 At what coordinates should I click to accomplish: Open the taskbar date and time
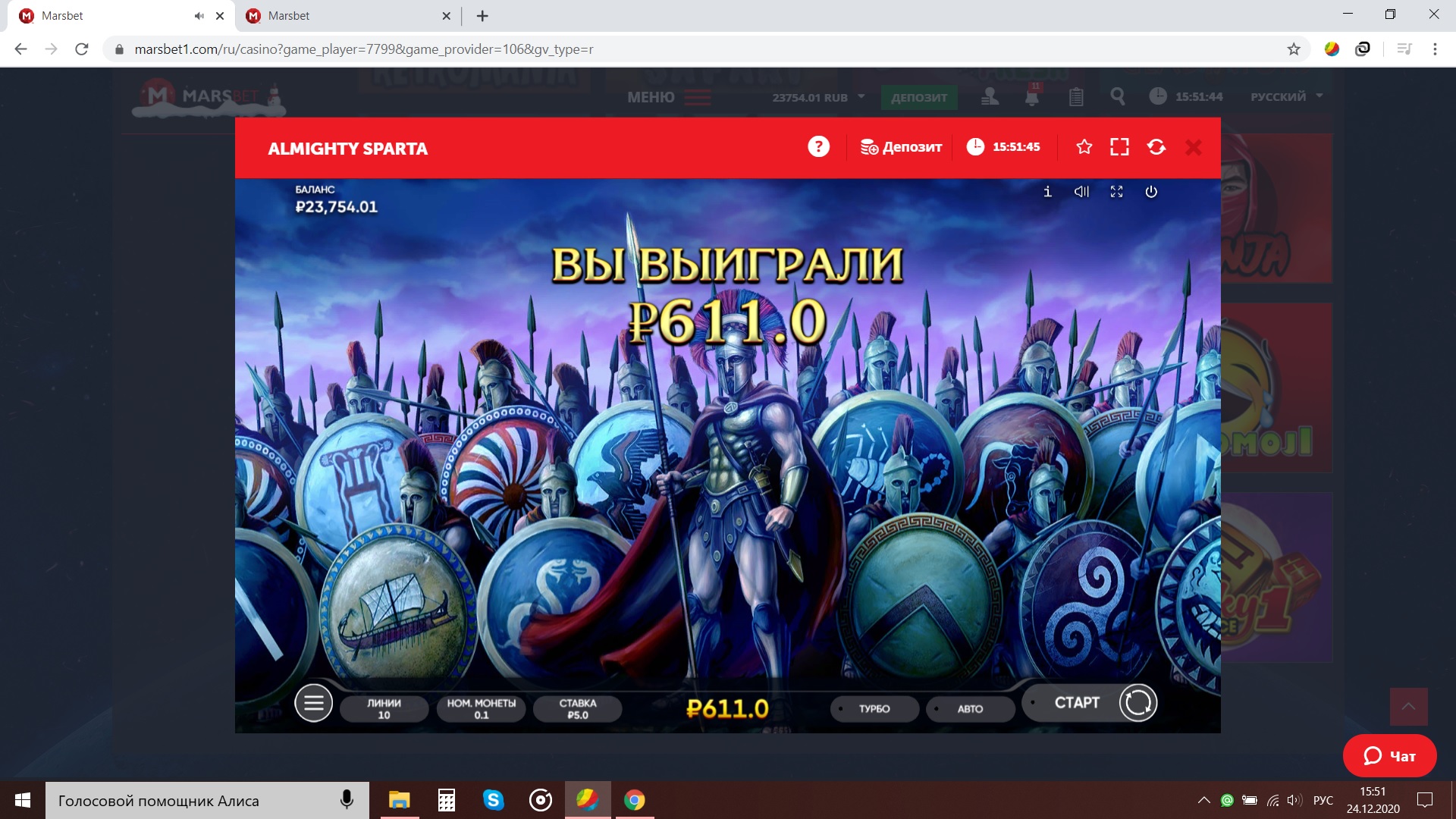1373,800
